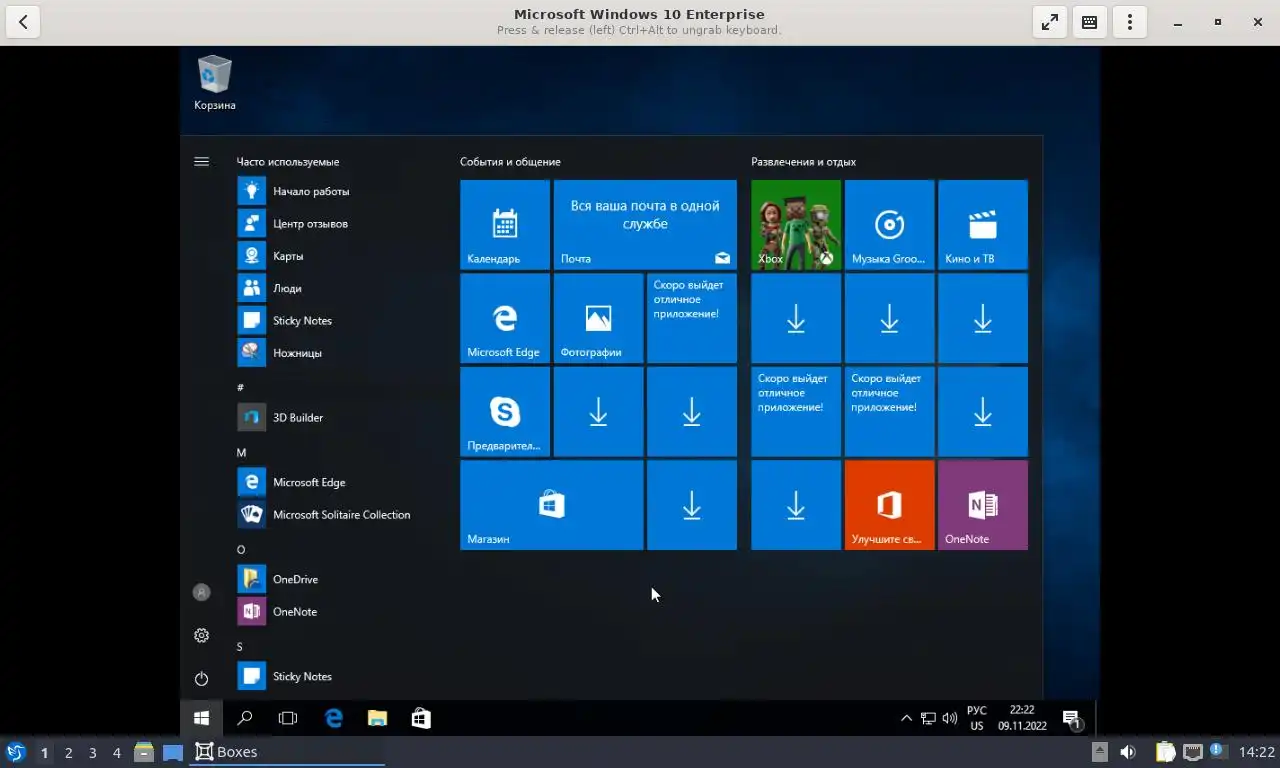The height and width of the screenshot is (768, 1280).
Task: Open Windows volume tray icon
Action: (x=949, y=718)
